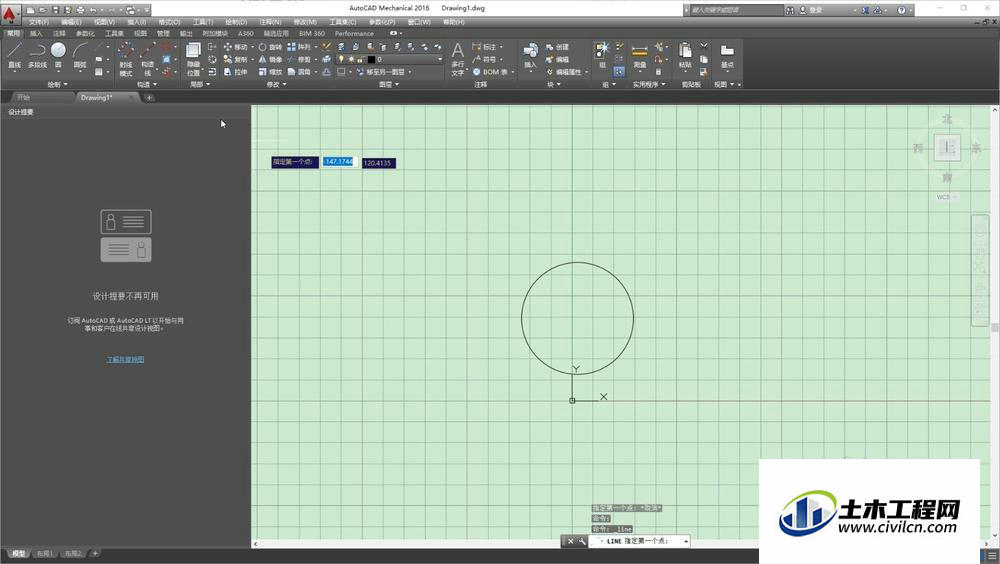
Task: Click the Save icon in quick access toolbar
Action: (x=55, y=10)
